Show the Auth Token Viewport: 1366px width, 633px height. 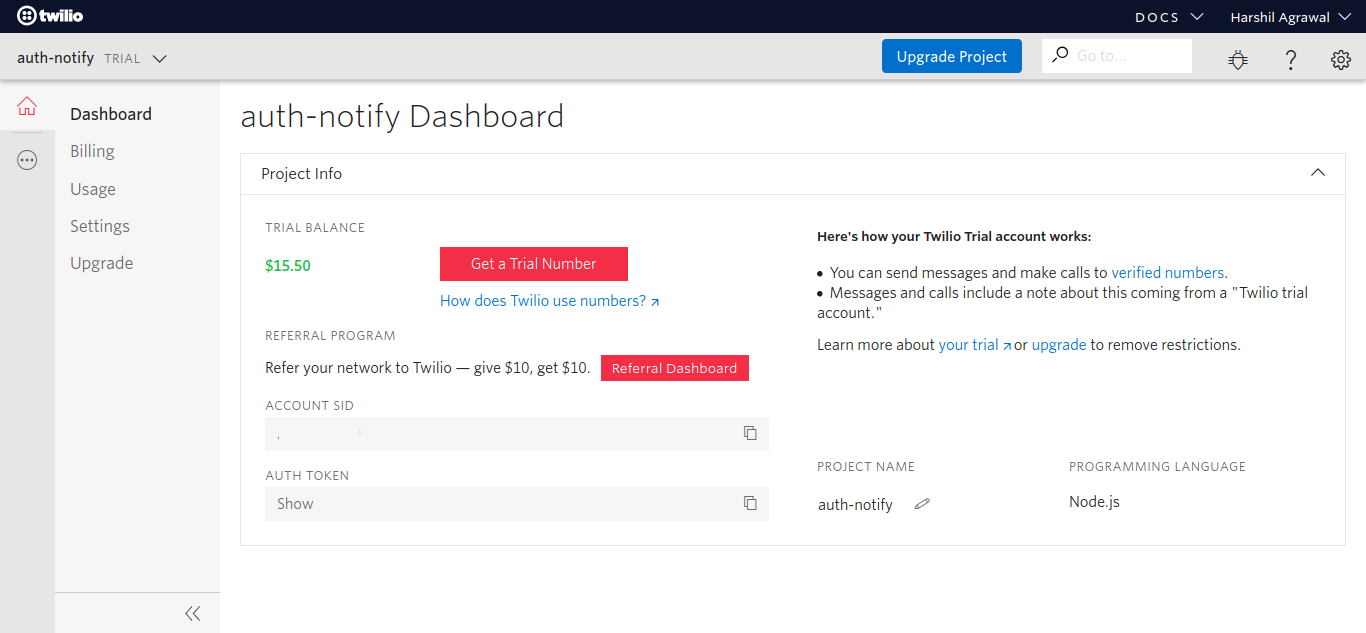click(295, 504)
